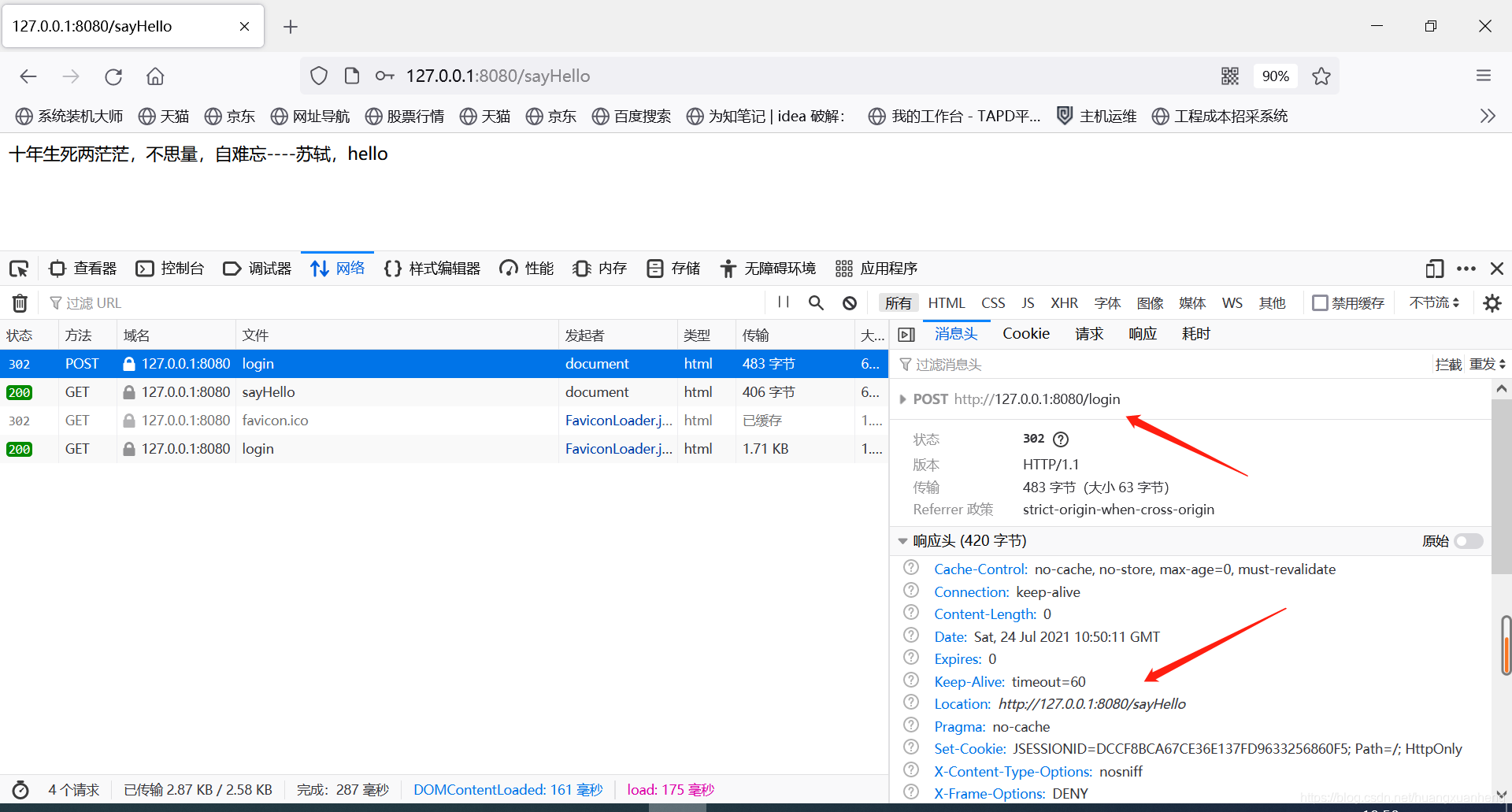Open the 不节流 throttling dropdown
Image resolution: width=1512 pixels, height=812 pixels.
click(x=1434, y=302)
